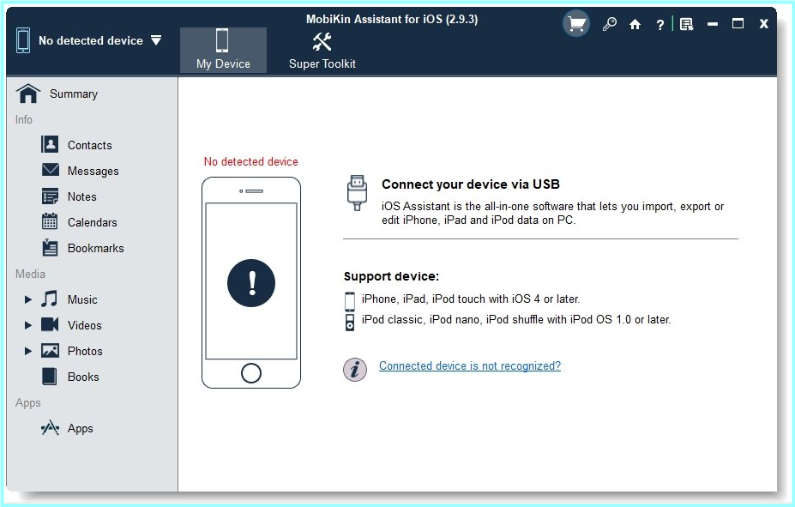
Task: Switch to the Super Toolkit tab
Action: click(x=322, y=50)
